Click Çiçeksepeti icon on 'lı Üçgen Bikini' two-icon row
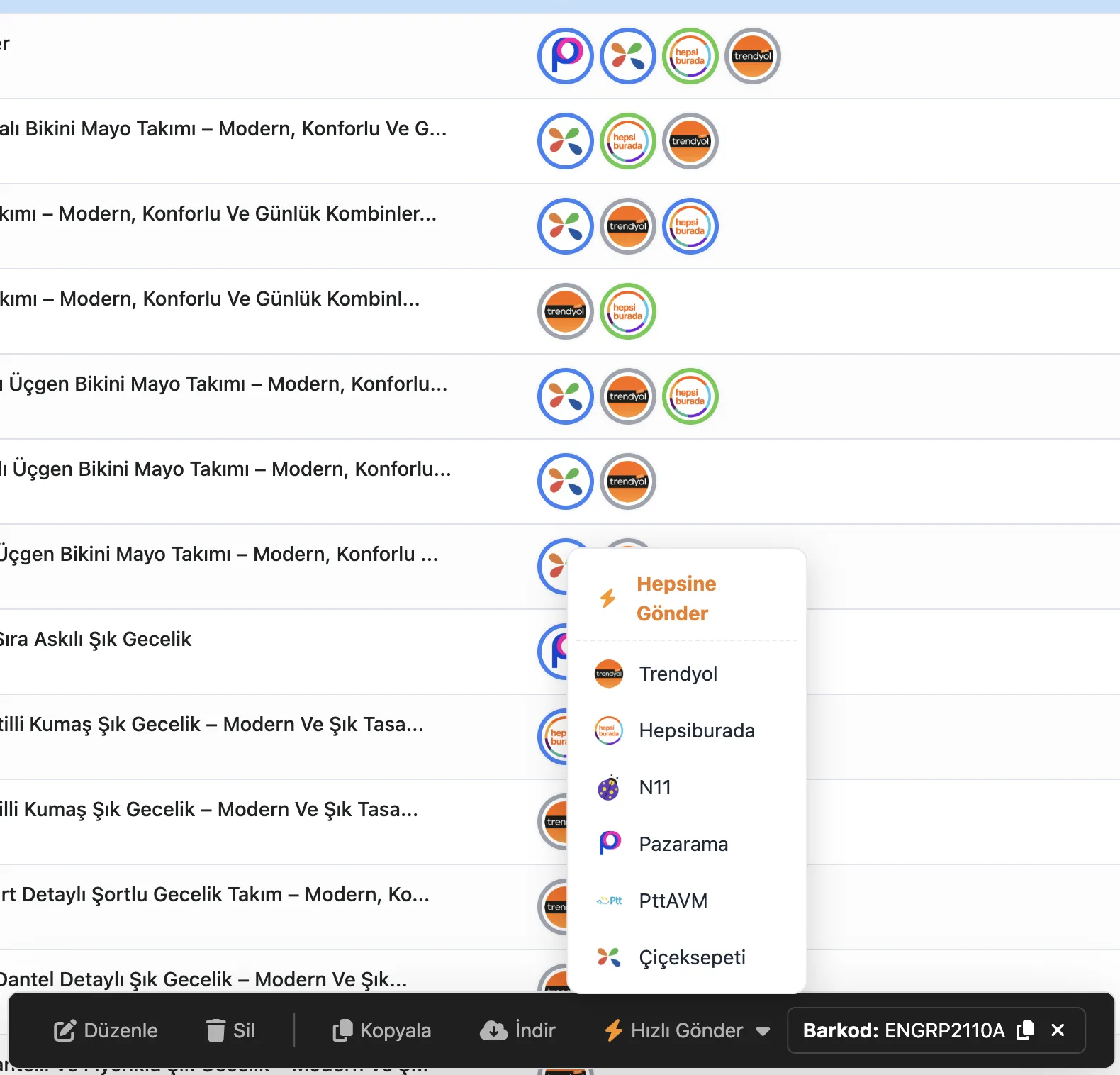Viewport: 1120px width, 1075px height. [x=566, y=481]
